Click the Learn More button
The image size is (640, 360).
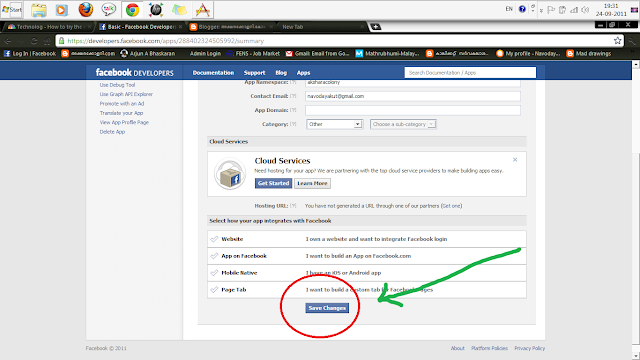312,183
